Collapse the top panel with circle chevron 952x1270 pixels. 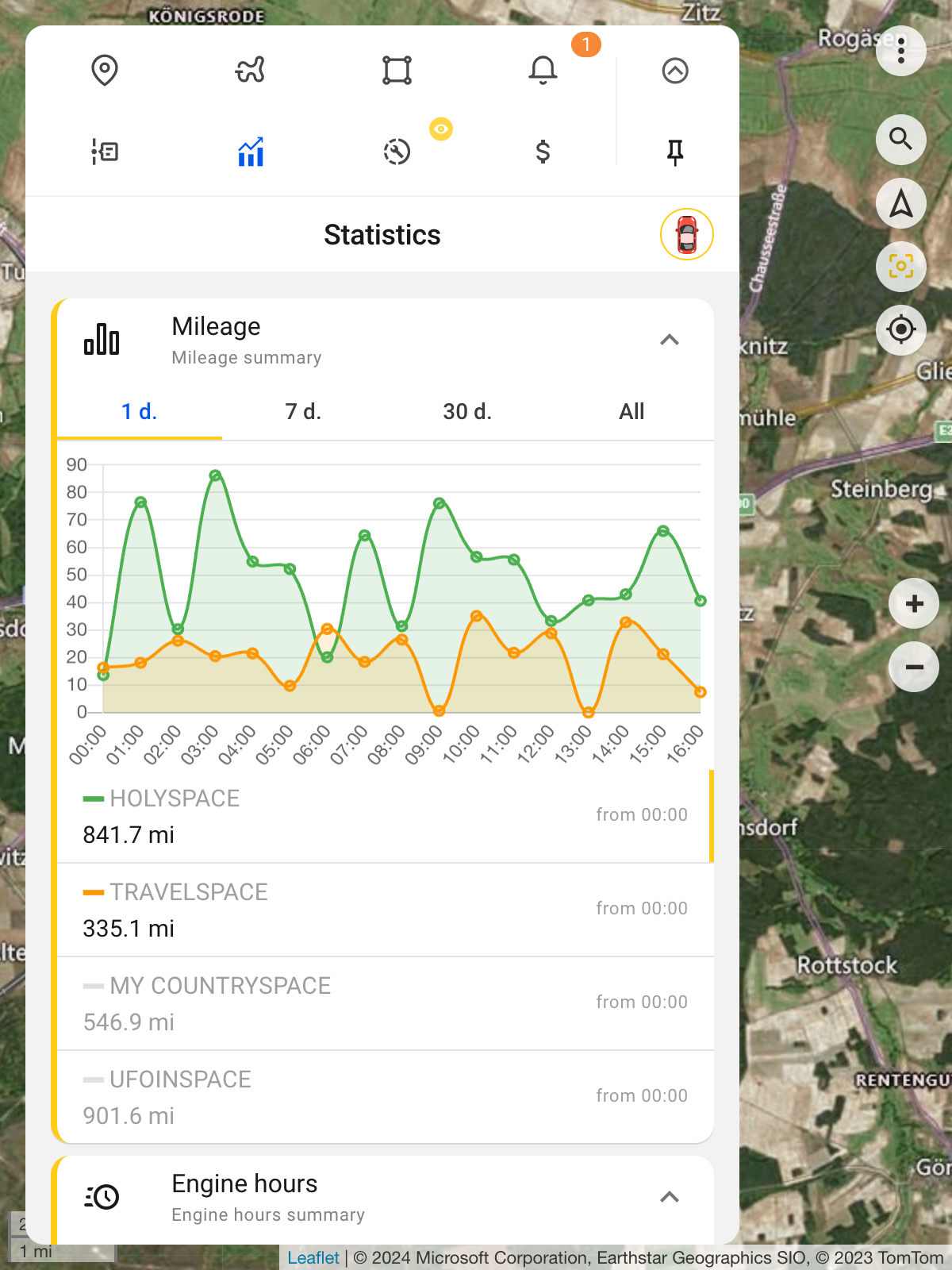pyautogui.click(x=675, y=71)
